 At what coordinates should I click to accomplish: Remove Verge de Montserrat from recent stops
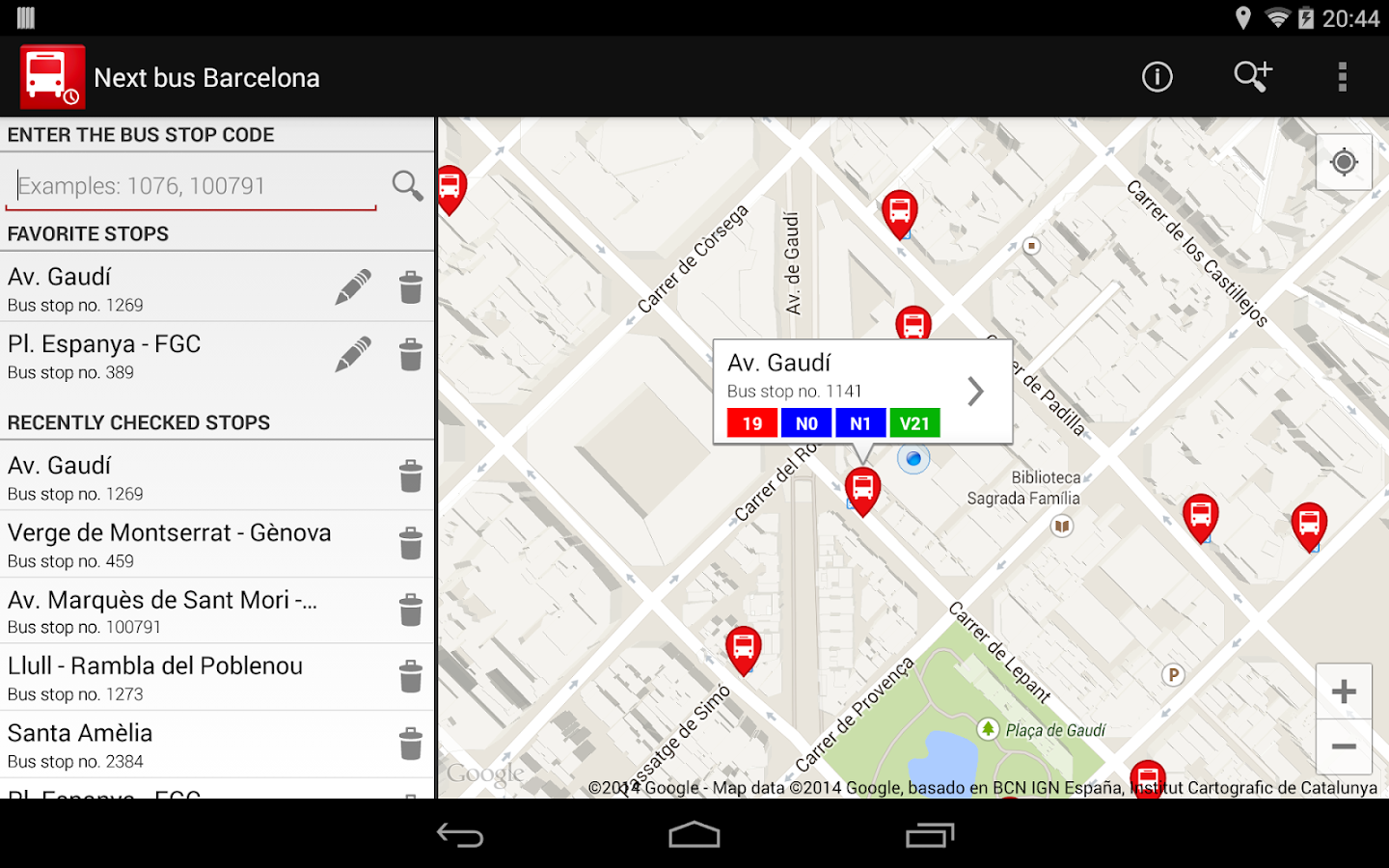[x=411, y=543]
